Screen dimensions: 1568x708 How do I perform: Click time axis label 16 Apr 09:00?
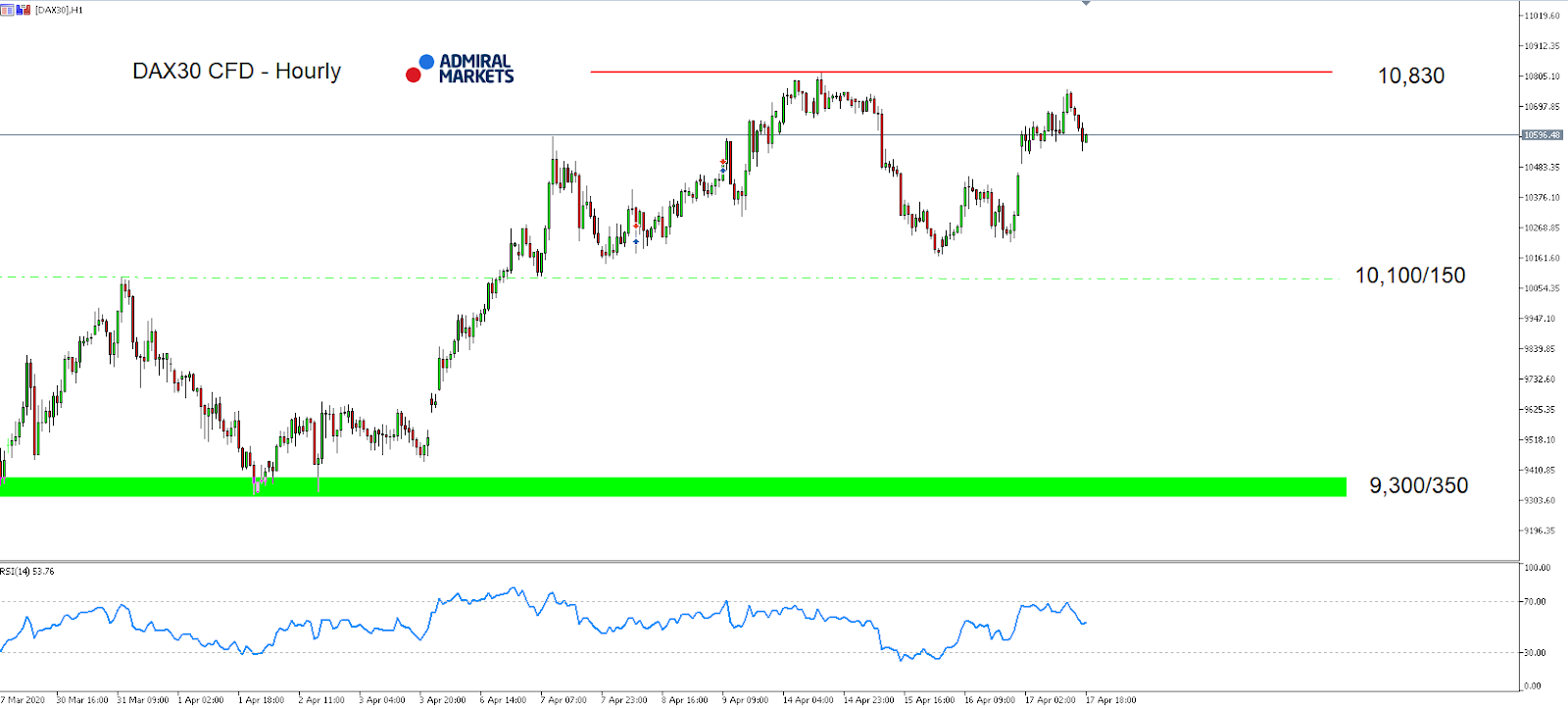[x=990, y=700]
